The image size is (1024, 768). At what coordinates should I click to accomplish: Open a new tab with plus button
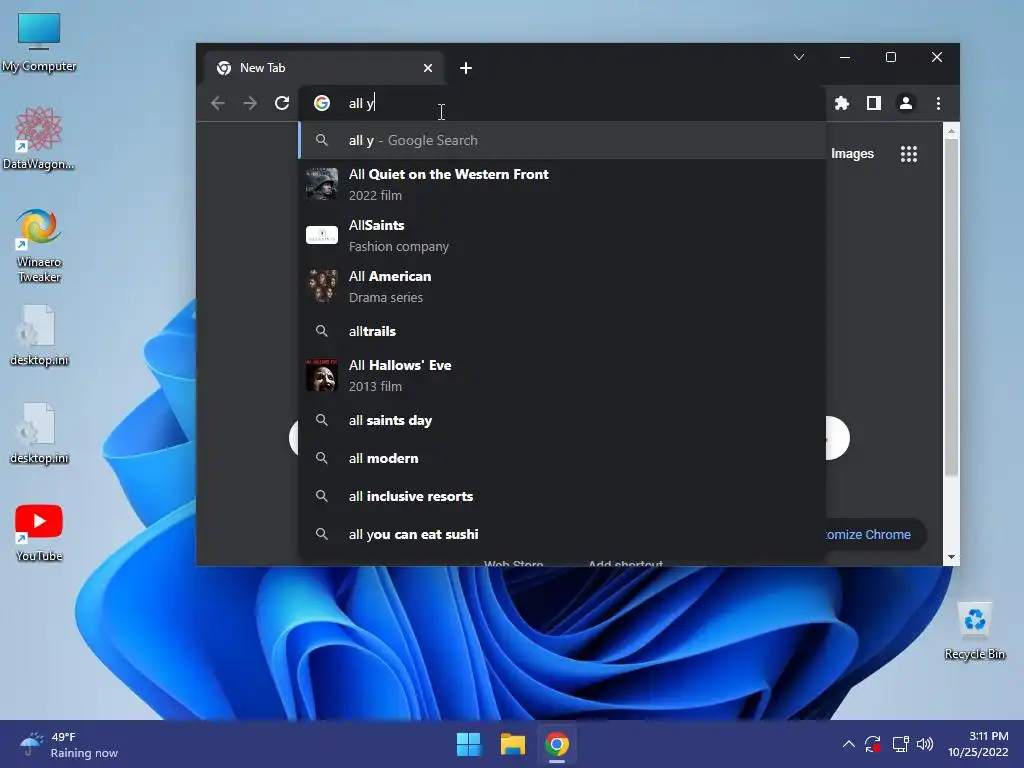[x=466, y=68]
